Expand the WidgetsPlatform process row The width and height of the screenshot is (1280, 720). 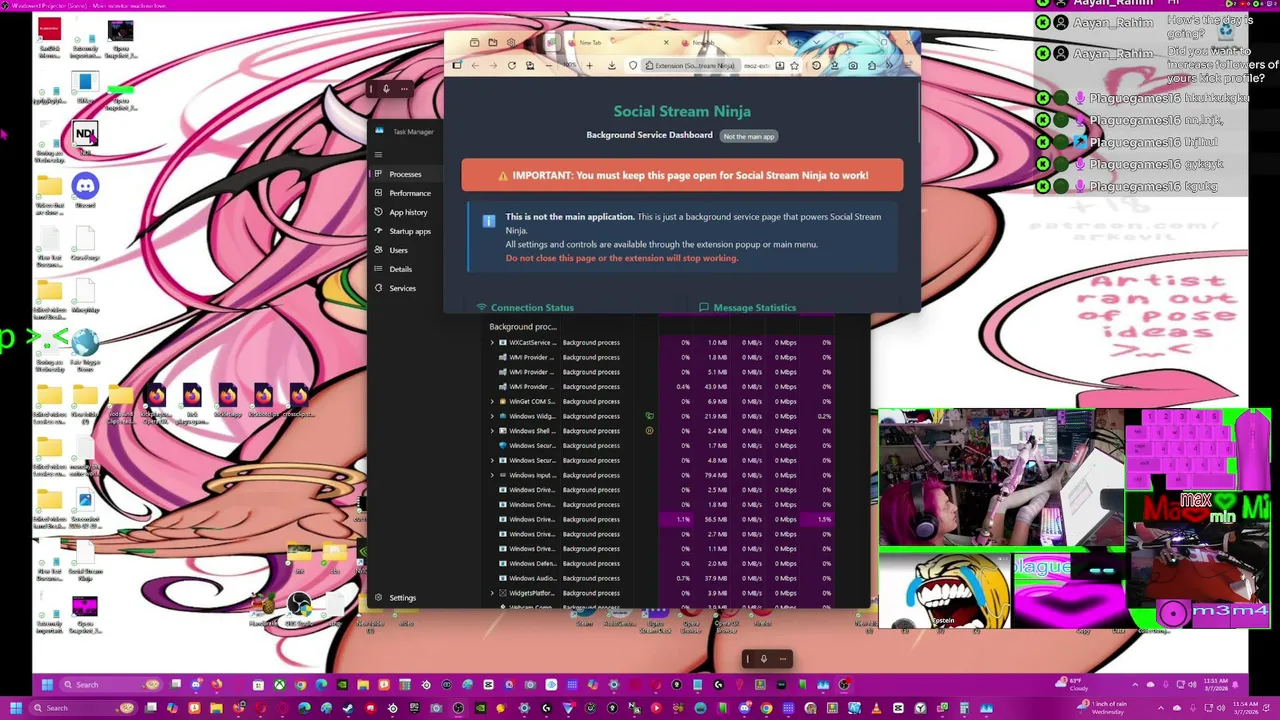point(492,593)
